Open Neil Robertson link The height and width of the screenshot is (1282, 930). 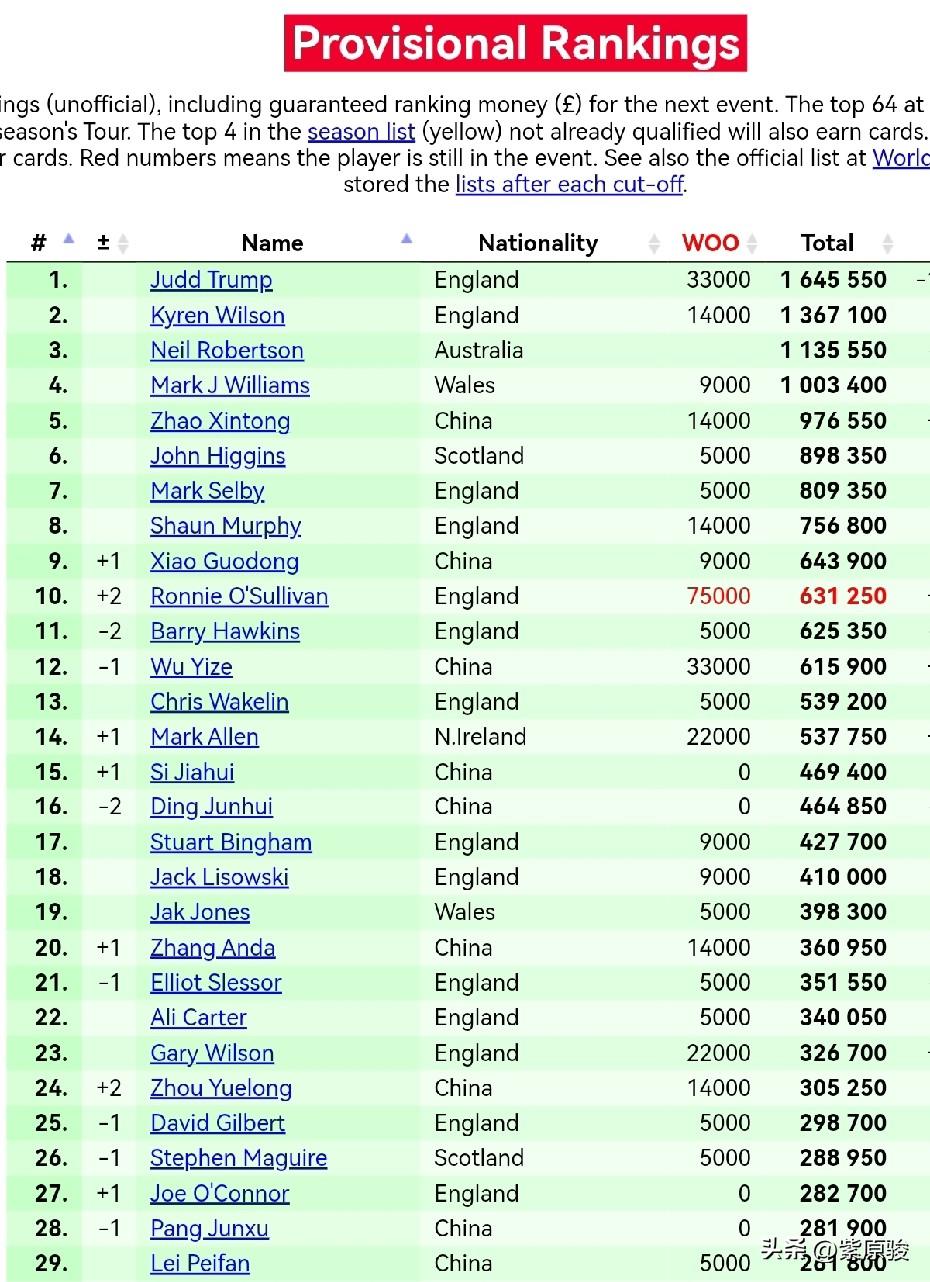227,350
